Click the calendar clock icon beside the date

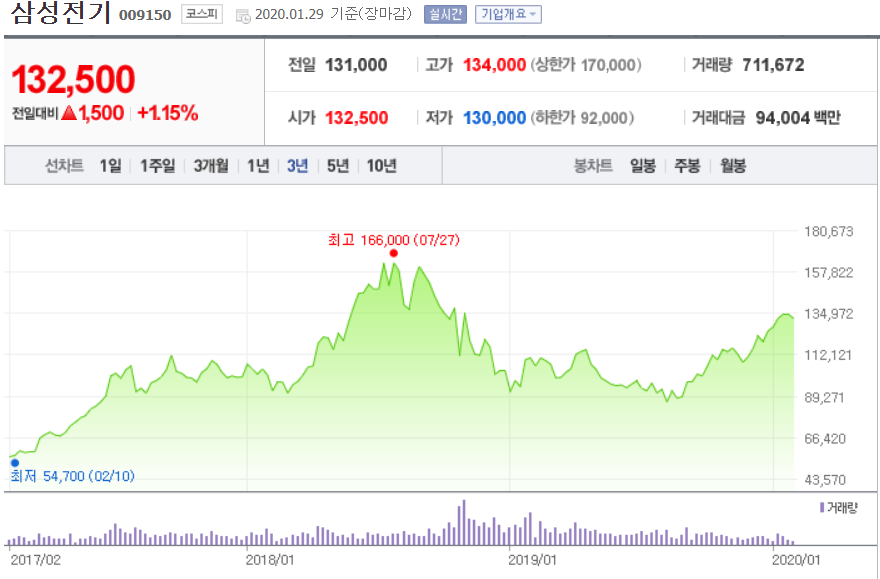pos(244,16)
